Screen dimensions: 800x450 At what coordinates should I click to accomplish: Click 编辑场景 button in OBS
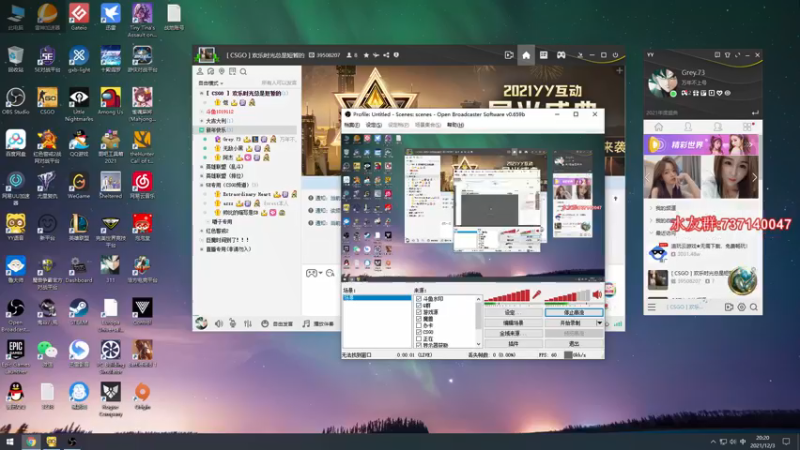click(513, 323)
